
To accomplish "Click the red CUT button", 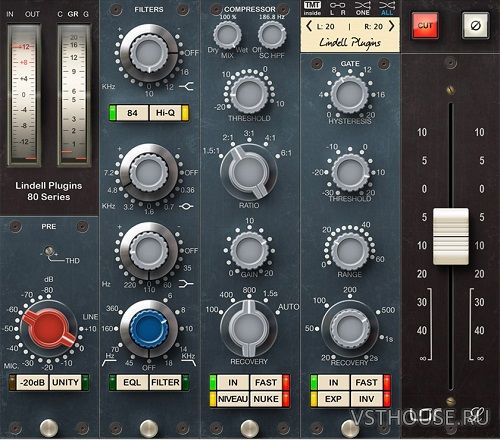I will click(425, 25).
